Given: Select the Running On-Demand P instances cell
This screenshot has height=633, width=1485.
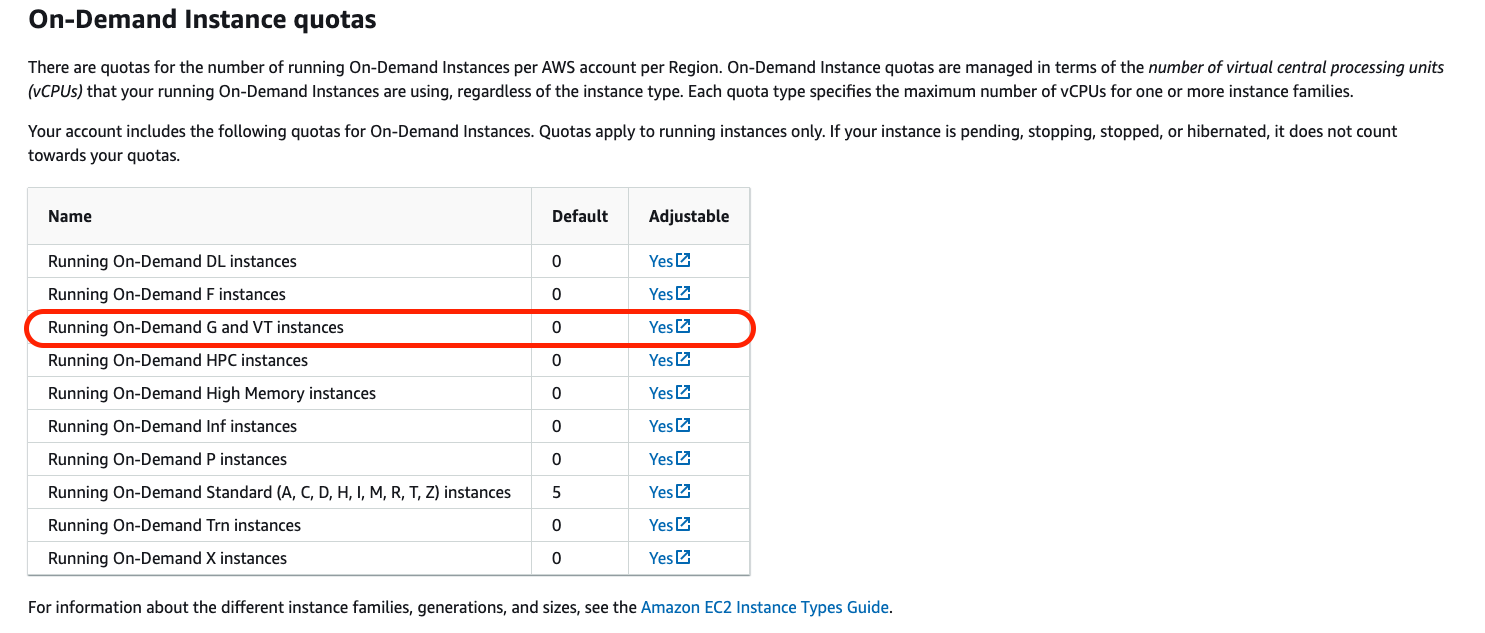Looking at the screenshot, I should [167, 459].
